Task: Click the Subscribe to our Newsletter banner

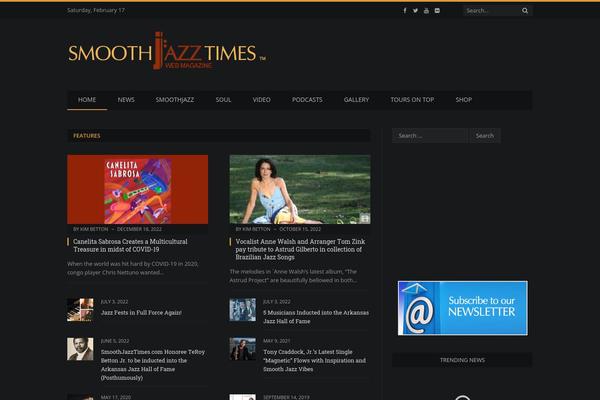Action: tap(463, 308)
